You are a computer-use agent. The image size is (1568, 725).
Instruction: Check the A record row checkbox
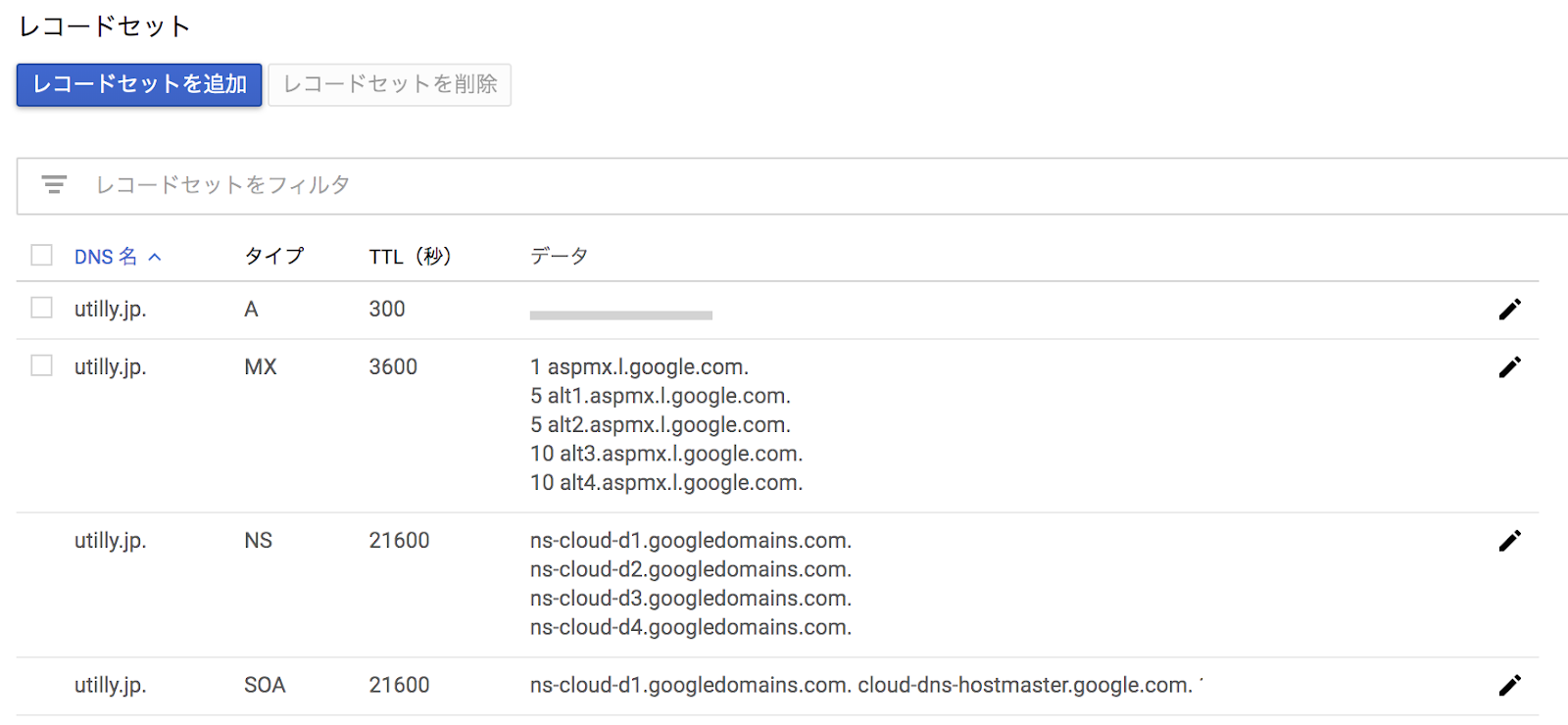[x=41, y=309]
